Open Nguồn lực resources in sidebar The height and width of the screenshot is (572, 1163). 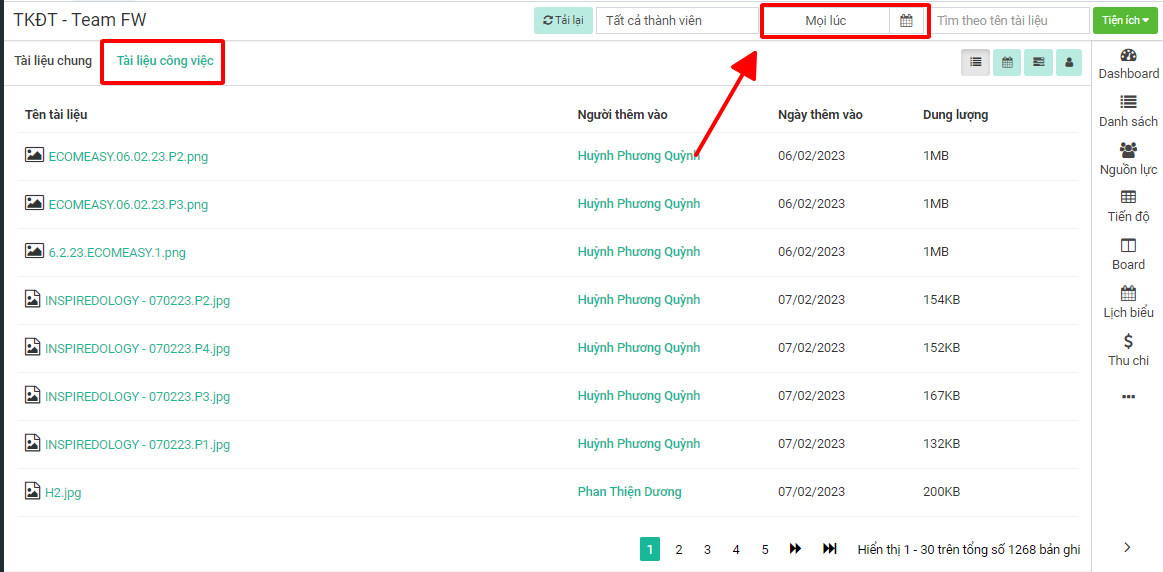[1128, 159]
